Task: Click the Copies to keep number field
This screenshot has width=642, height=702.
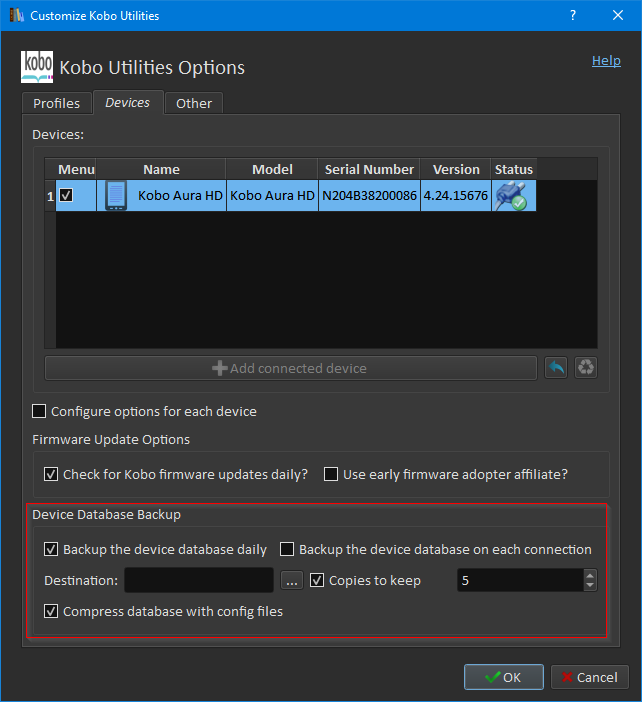Action: [520, 580]
